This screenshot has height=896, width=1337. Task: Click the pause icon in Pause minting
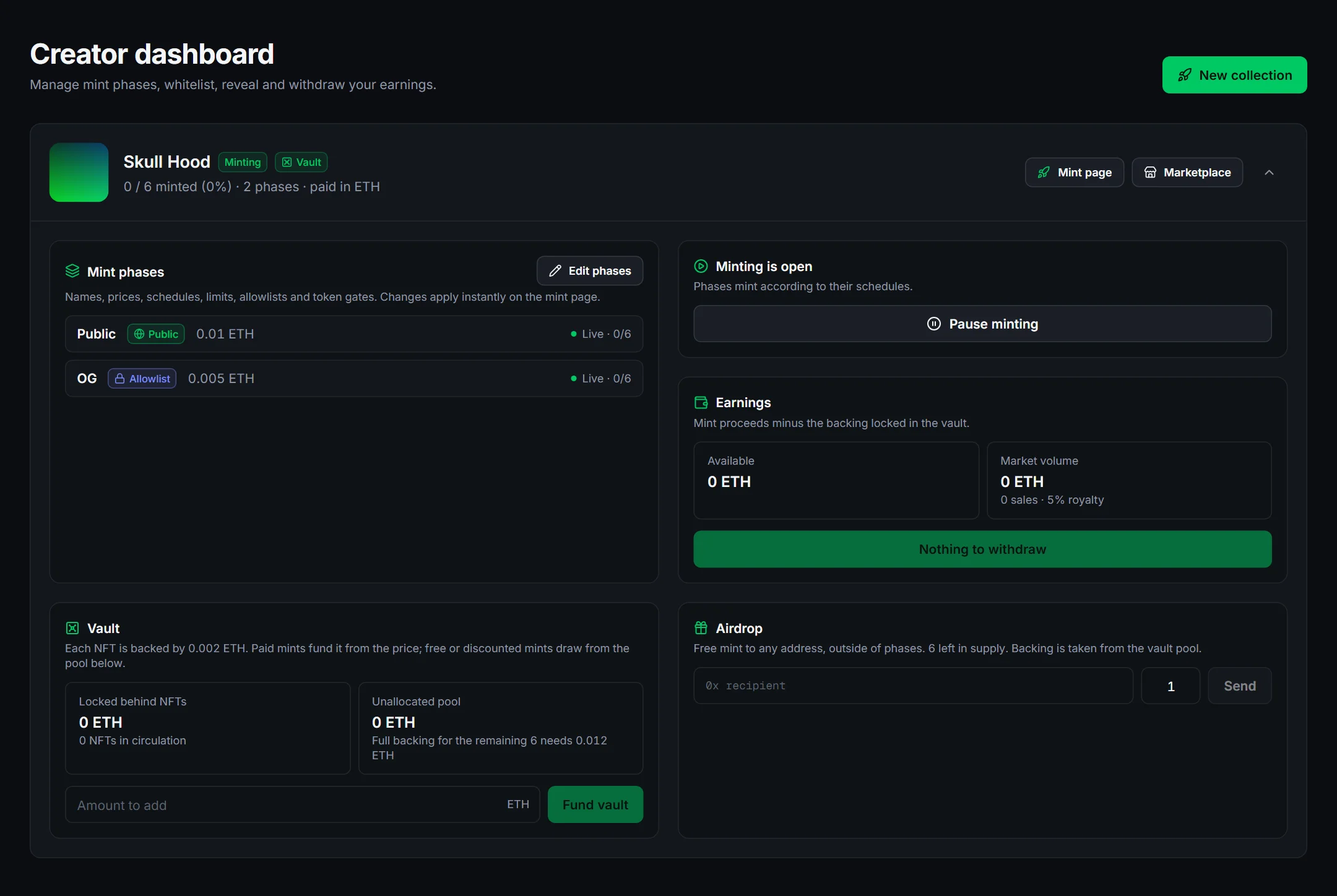[x=934, y=324]
